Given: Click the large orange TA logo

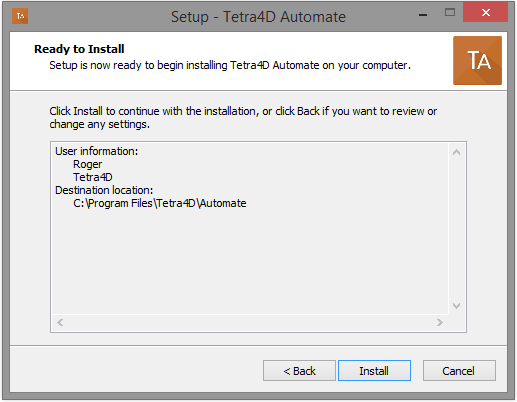Looking at the screenshot, I should tap(477, 60).
